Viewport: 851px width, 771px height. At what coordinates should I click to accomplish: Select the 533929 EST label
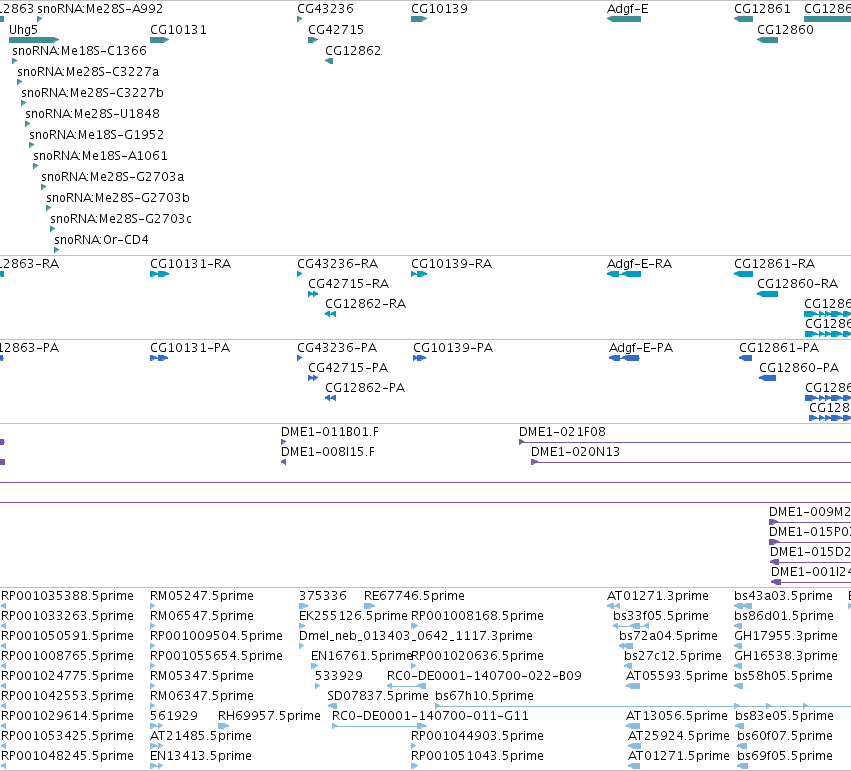pos(339,676)
